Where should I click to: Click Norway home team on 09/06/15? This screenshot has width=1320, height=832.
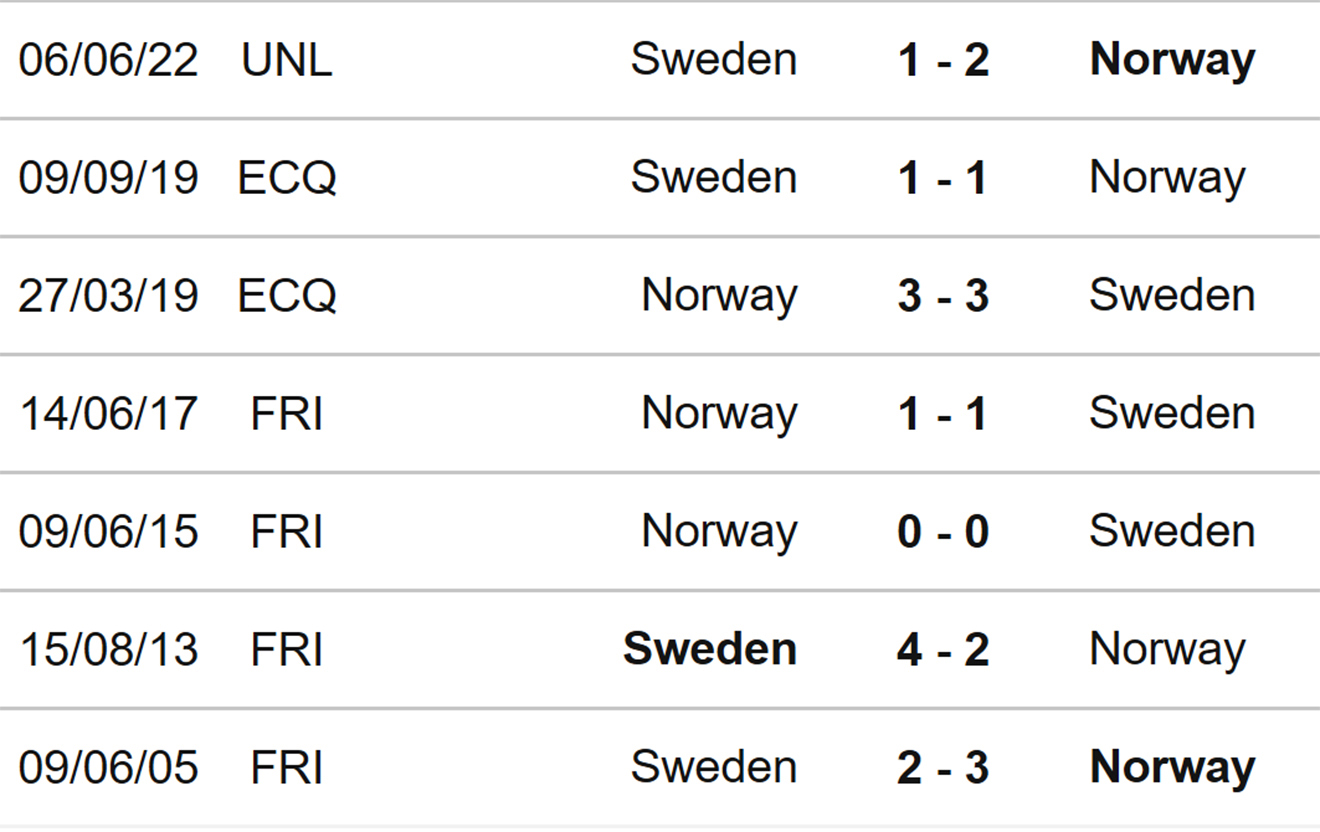point(719,533)
